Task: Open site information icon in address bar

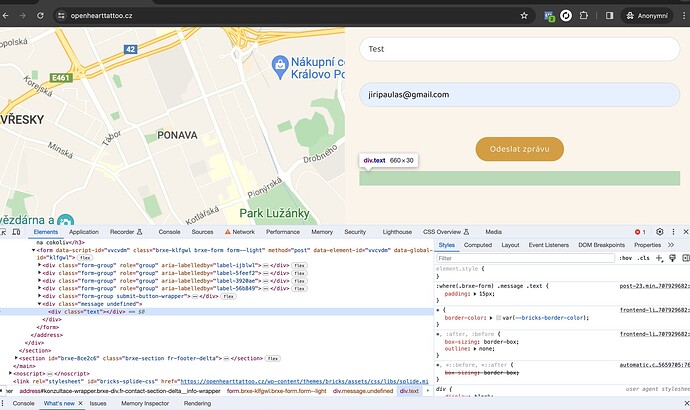Action: point(61,15)
